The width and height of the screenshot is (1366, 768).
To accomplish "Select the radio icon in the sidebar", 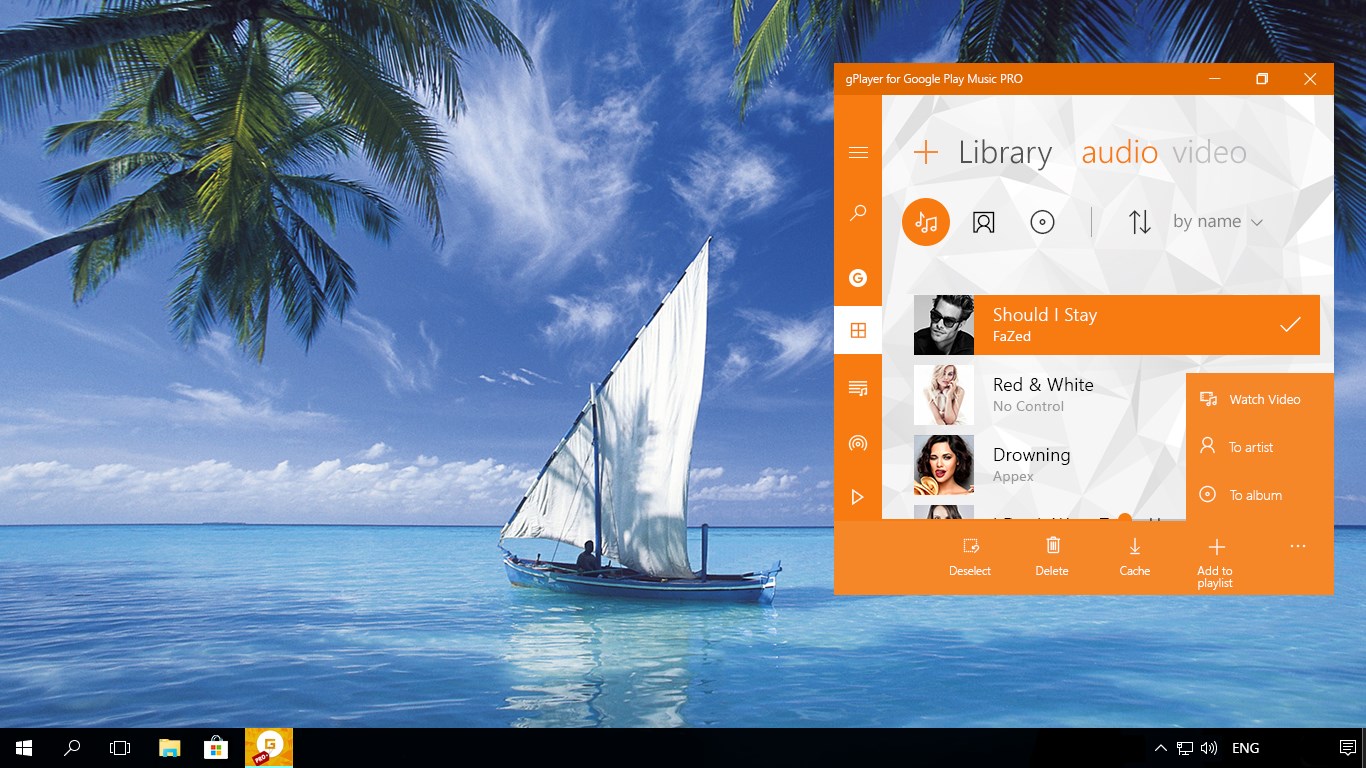I will (857, 443).
